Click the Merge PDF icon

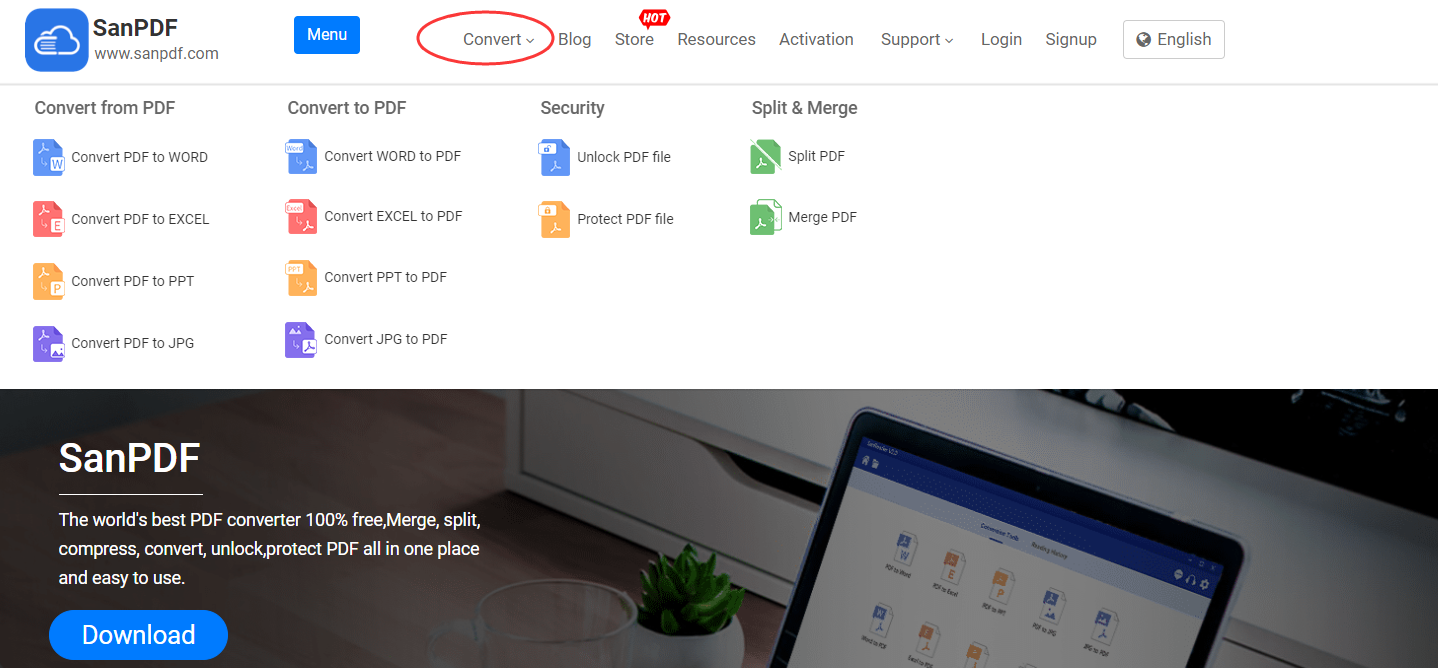[x=765, y=217]
